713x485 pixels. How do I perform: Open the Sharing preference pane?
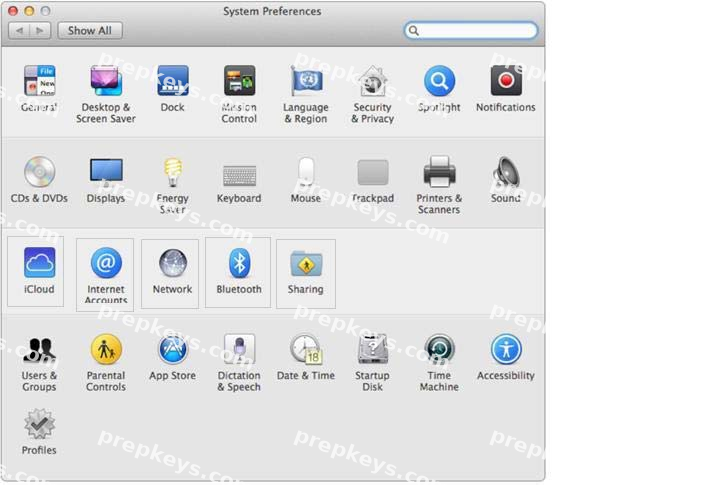point(306,273)
